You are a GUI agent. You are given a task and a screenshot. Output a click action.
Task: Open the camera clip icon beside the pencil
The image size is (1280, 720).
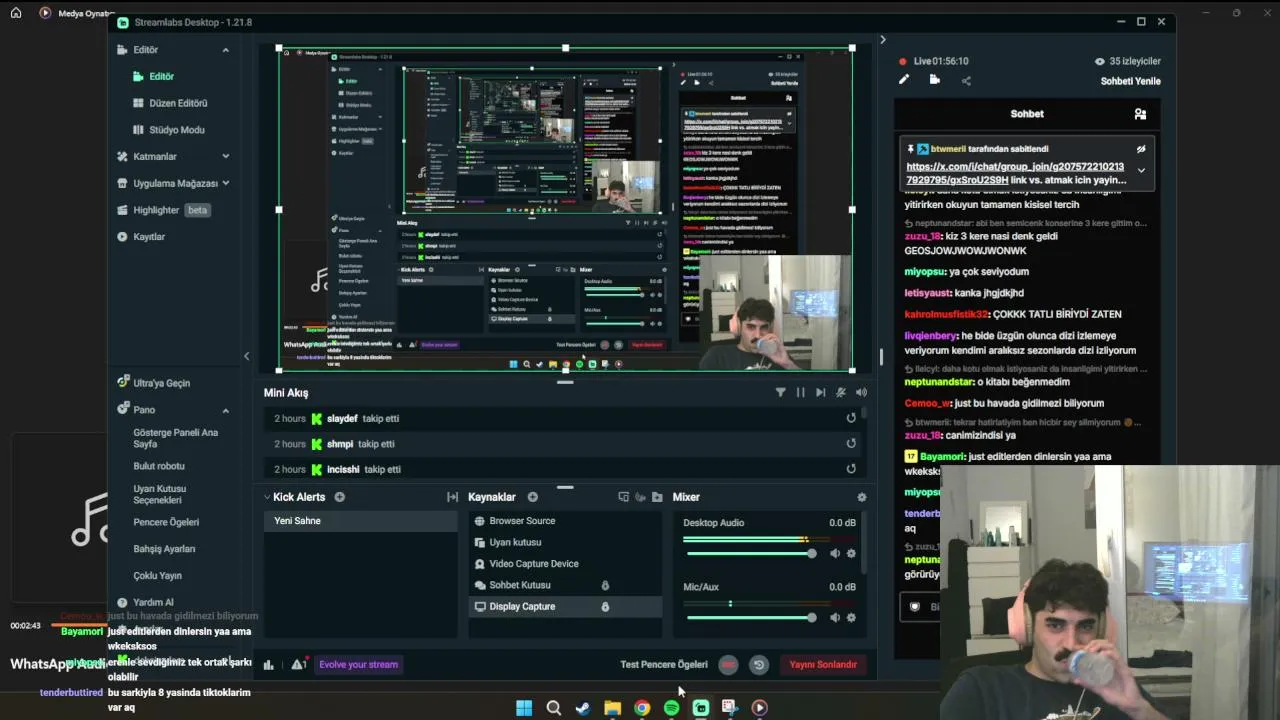pyautogui.click(x=934, y=80)
